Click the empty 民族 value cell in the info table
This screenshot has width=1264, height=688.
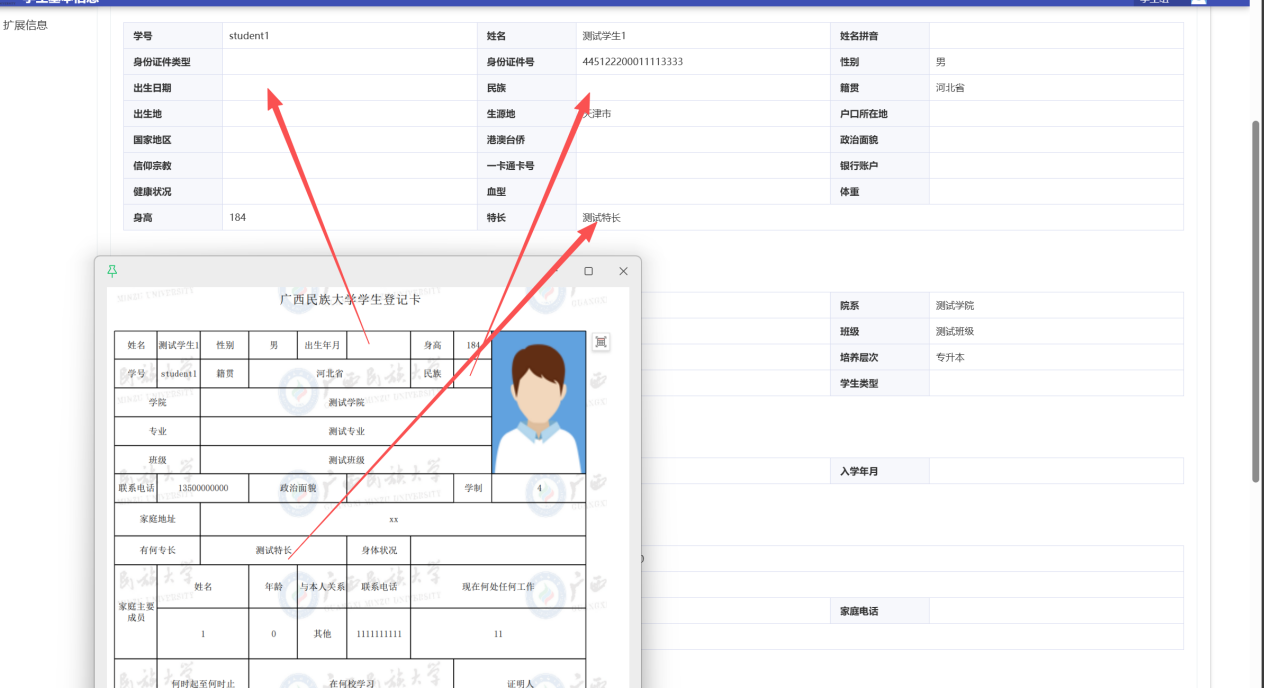[x=702, y=88]
